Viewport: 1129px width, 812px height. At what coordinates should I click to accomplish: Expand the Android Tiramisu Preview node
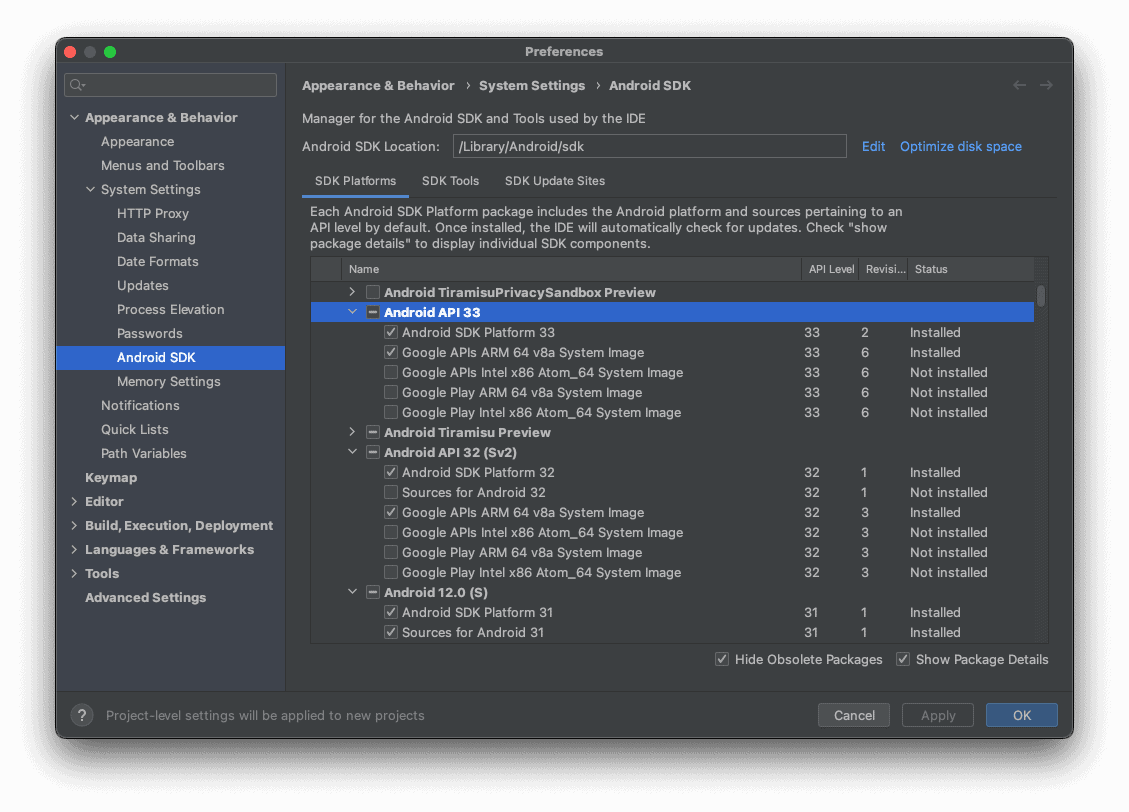[x=352, y=432]
